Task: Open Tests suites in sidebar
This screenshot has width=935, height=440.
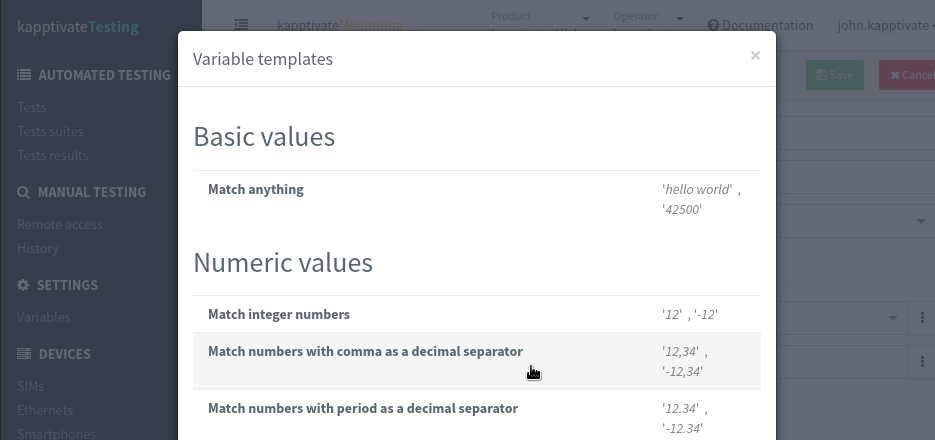Action: click(50, 131)
